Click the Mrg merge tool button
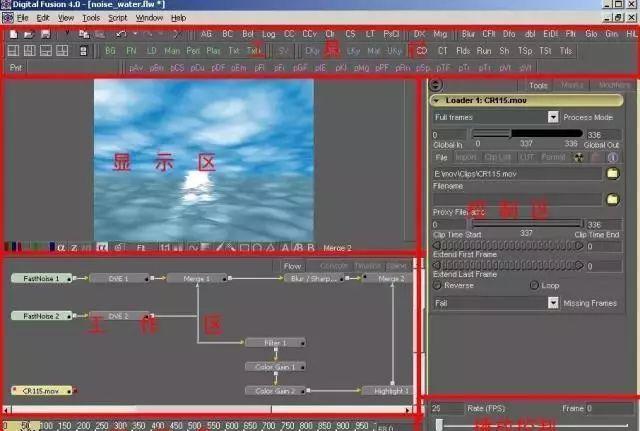This screenshot has width=640, height=431. (440, 33)
